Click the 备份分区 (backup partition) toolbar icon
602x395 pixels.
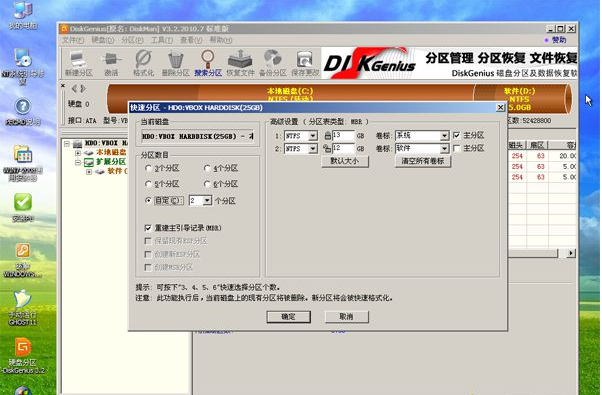[273, 63]
